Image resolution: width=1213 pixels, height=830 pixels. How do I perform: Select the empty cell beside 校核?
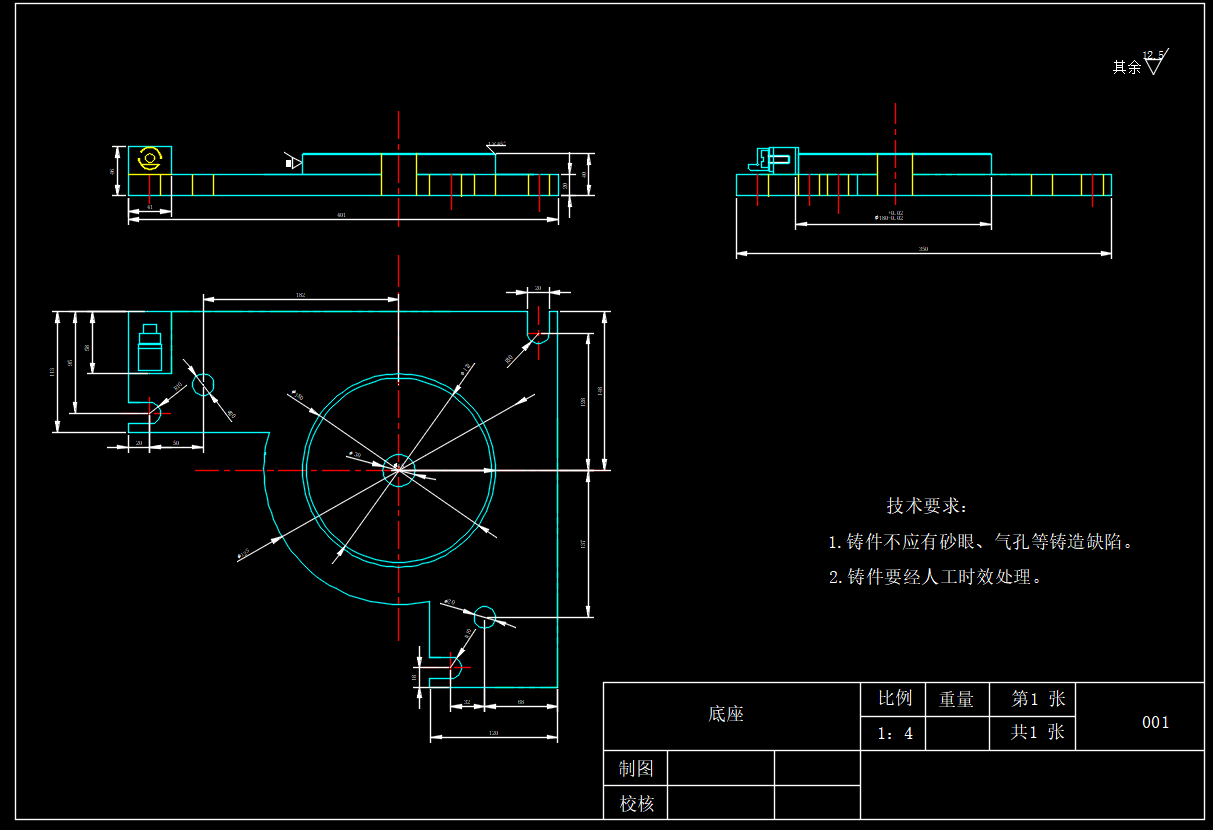[720, 803]
